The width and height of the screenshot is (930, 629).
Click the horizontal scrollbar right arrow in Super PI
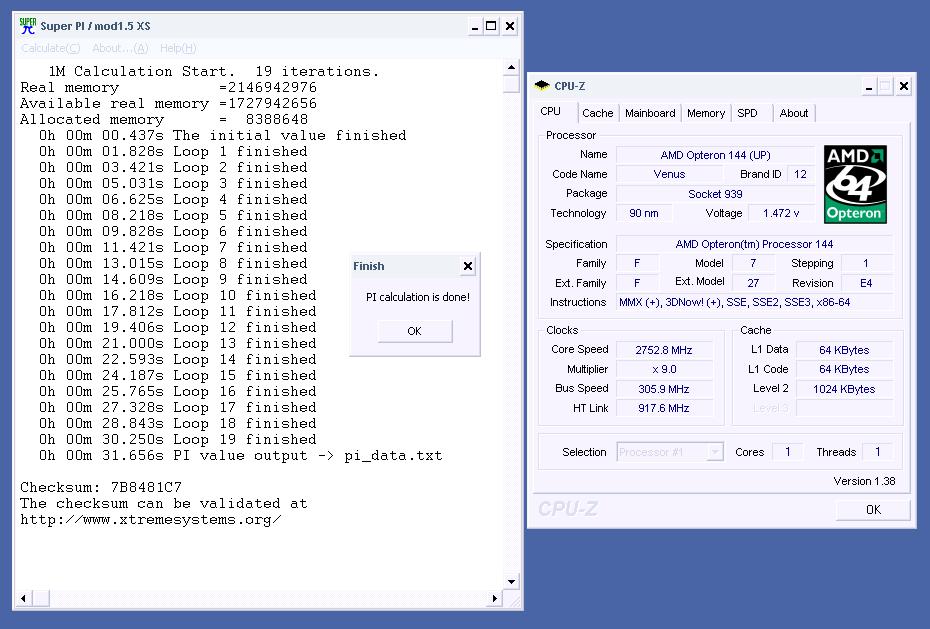click(495, 598)
